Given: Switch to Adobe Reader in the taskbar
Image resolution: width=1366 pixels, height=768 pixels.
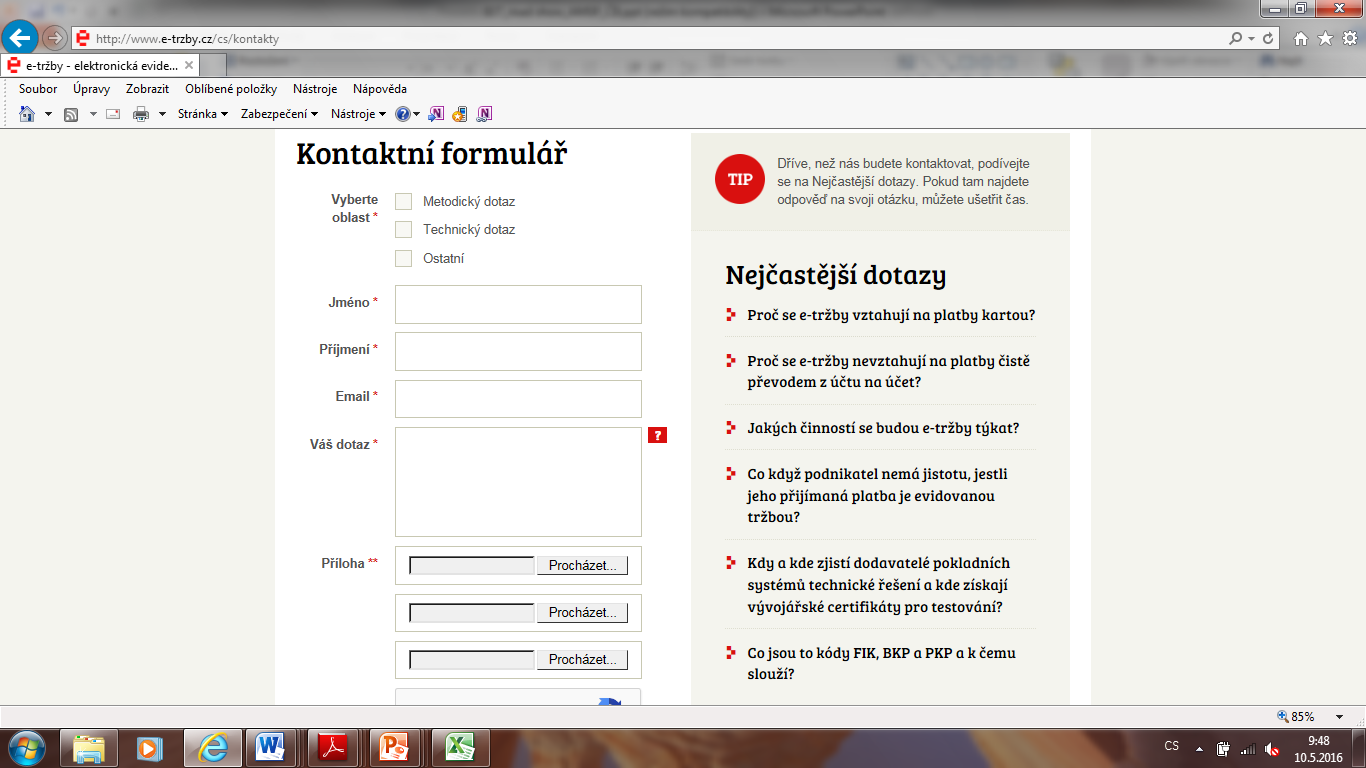Looking at the screenshot, I should [x=332, y=747].
